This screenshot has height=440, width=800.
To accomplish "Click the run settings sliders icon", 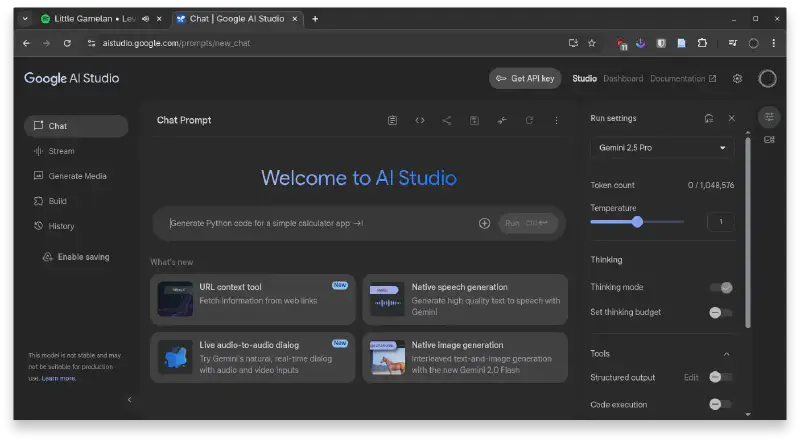I will click(769, 117).
